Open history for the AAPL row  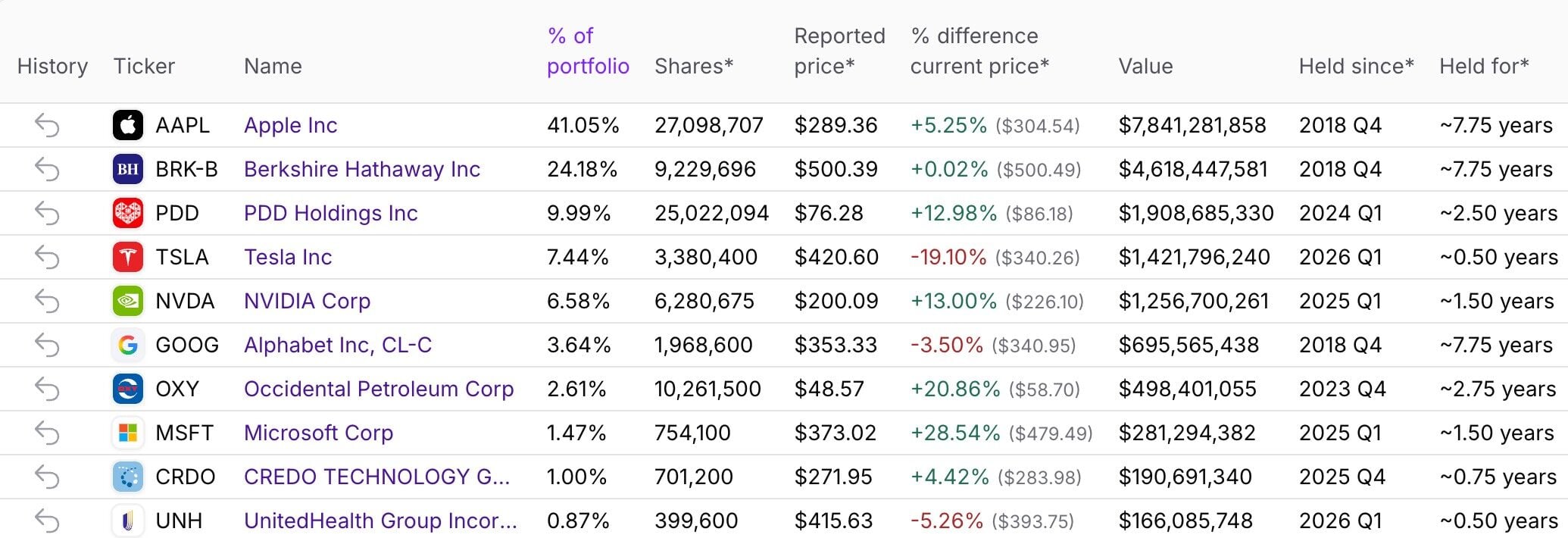(47, 125)
